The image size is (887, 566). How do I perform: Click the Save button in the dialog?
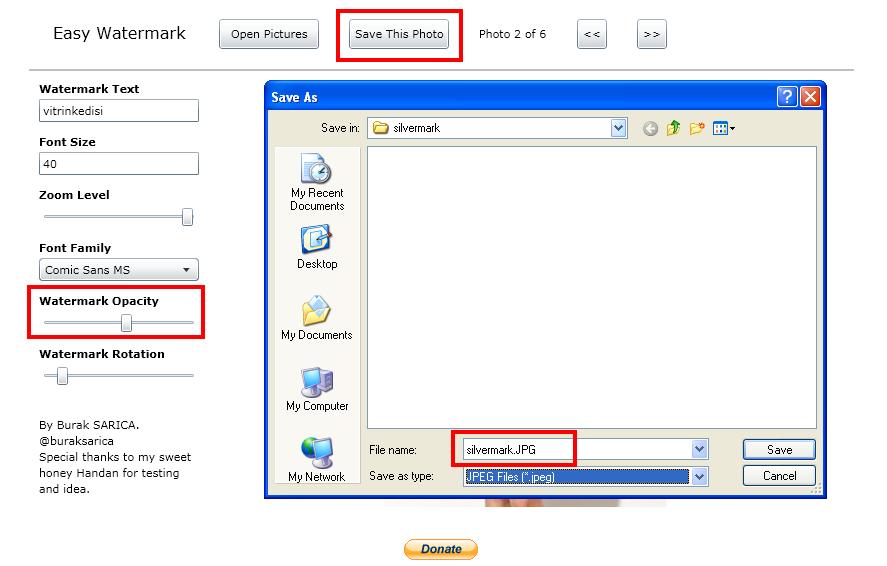coord(779,450)
